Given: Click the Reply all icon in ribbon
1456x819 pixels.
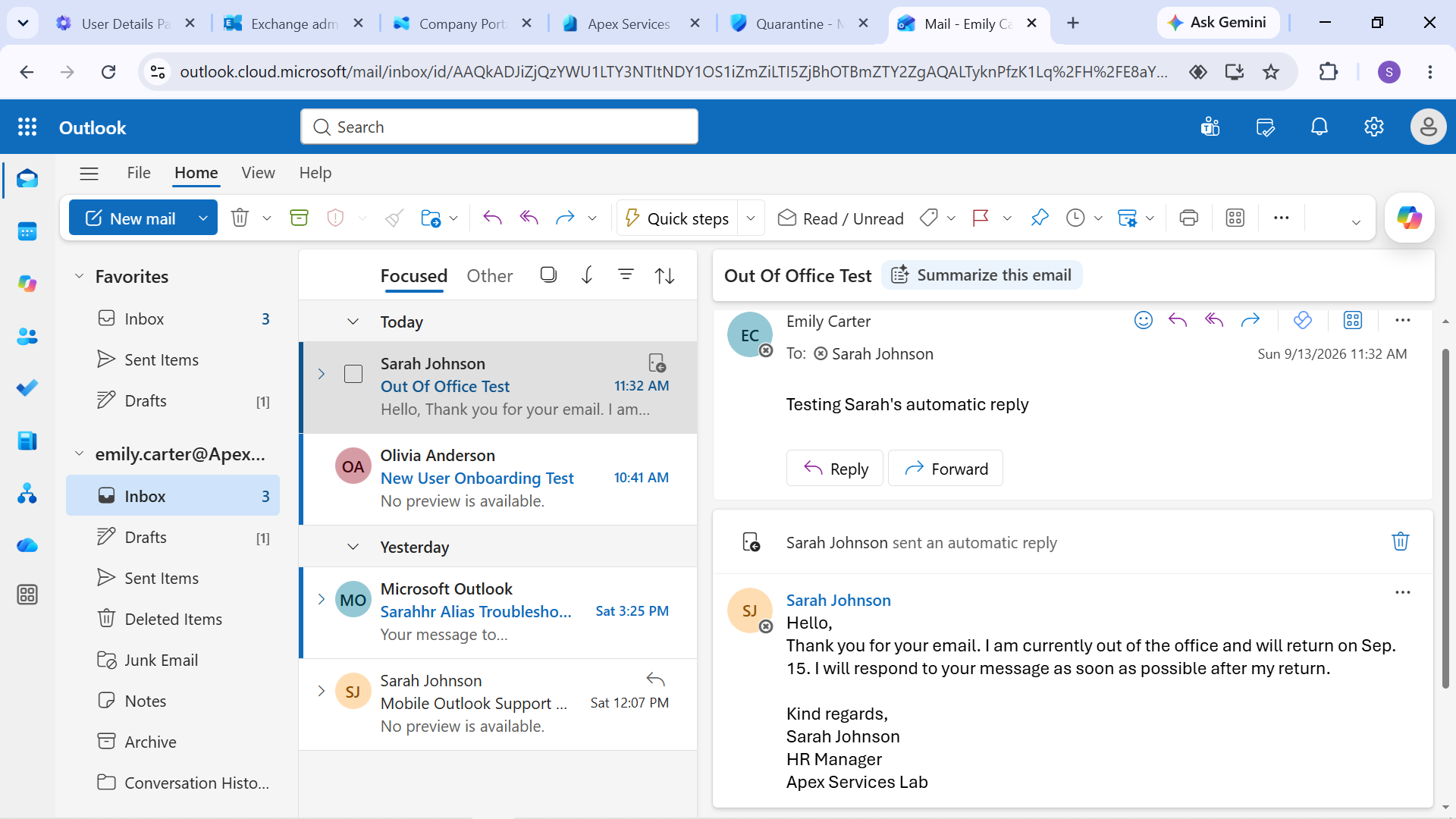Looking at the screenshot, I should click(x=529, y=218).
